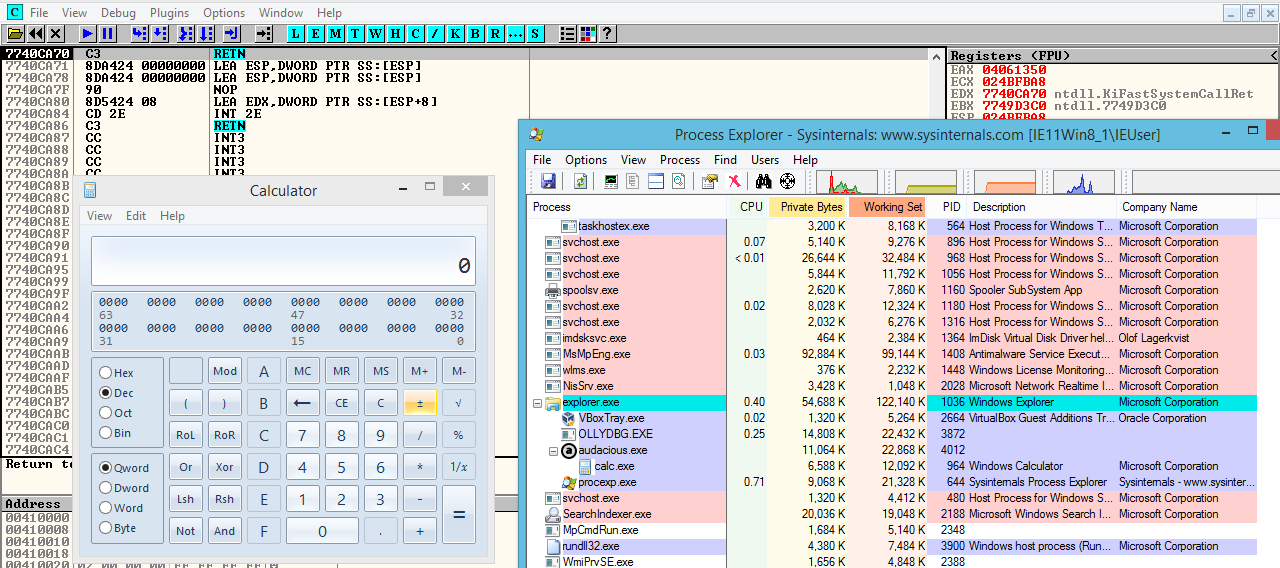This screenshot has height=568, width=1280.
Task: Show Windows list with W button
Action: click(x=376, y=34)
